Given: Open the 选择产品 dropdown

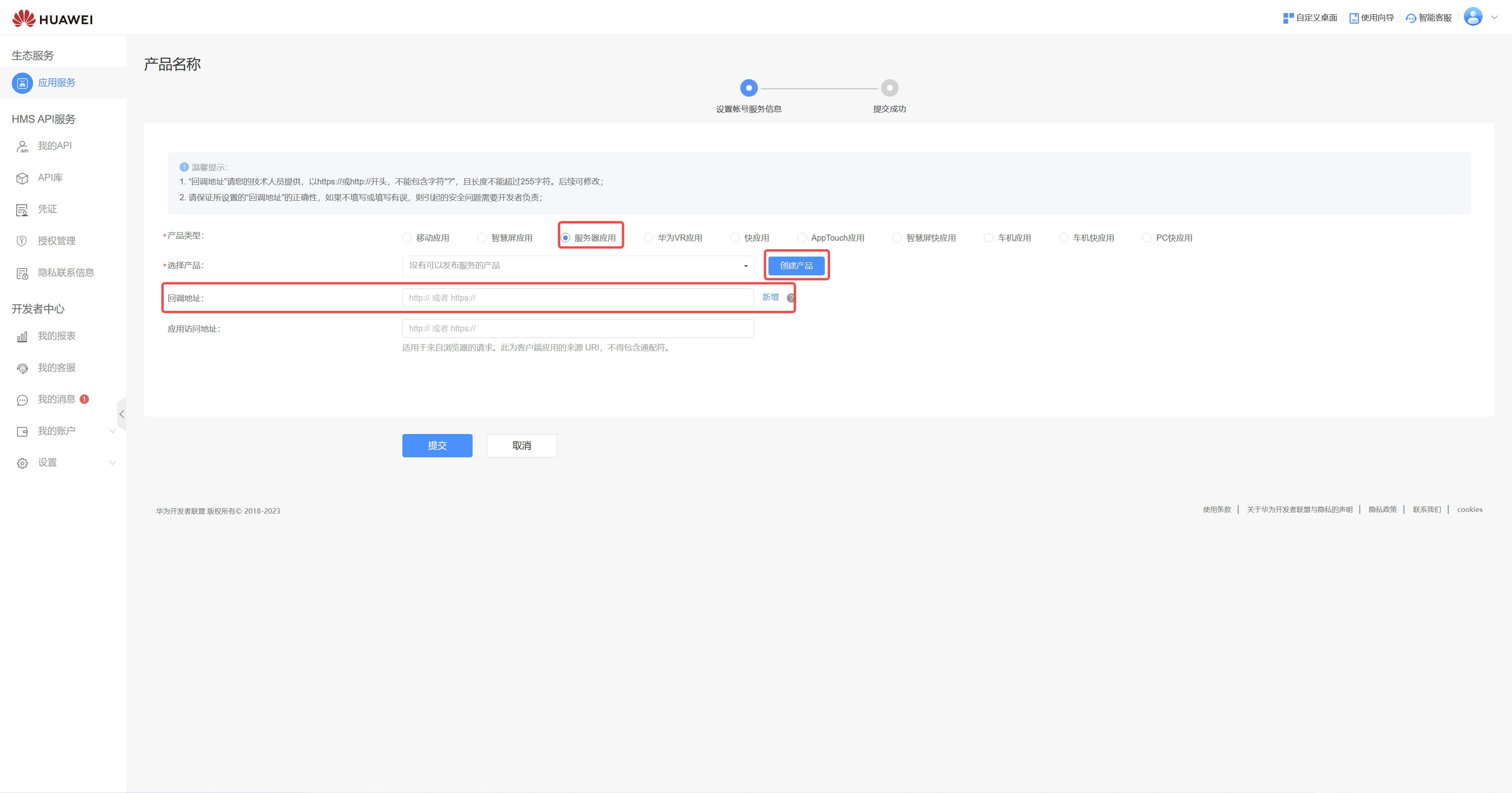Looking at the screenshot, I should (577, 266).
